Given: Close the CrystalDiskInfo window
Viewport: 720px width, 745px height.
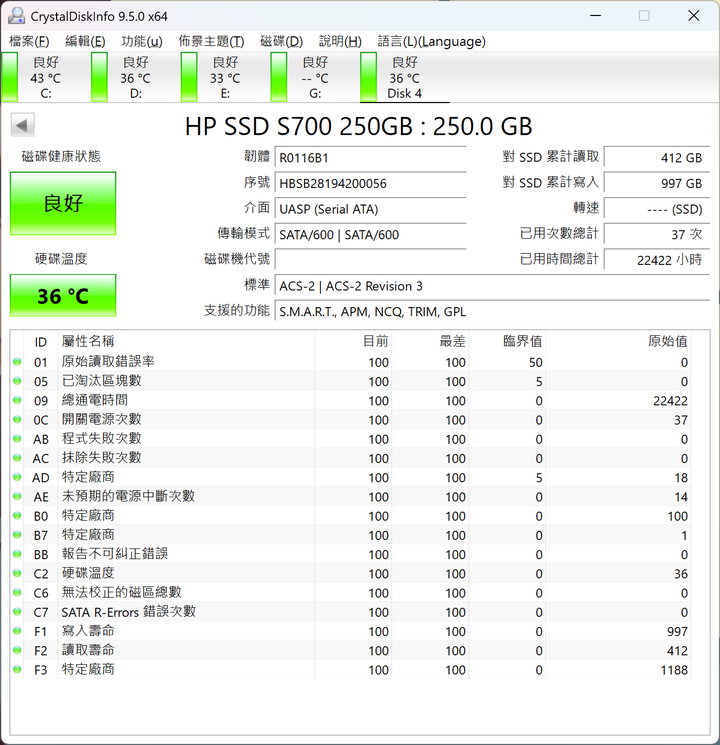Looking at the screenshot, I should (693, 16).
